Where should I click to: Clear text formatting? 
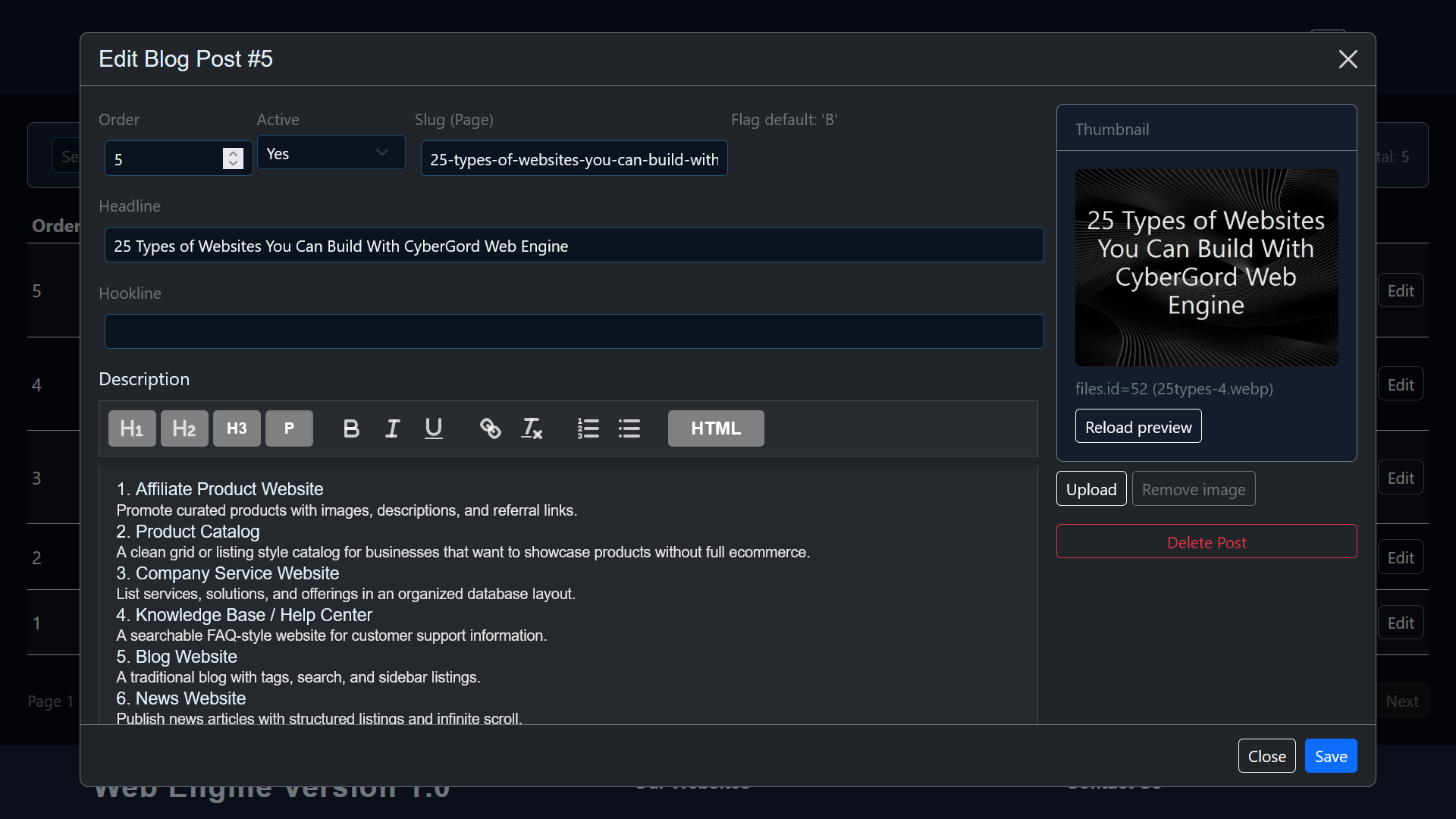coord(532,428)
